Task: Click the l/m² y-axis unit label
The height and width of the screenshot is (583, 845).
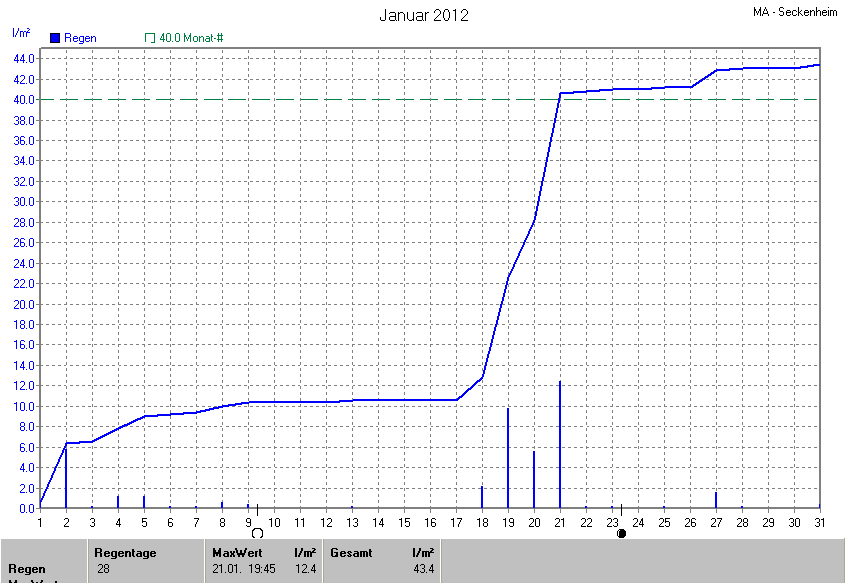Action: [x=20, y=33]
